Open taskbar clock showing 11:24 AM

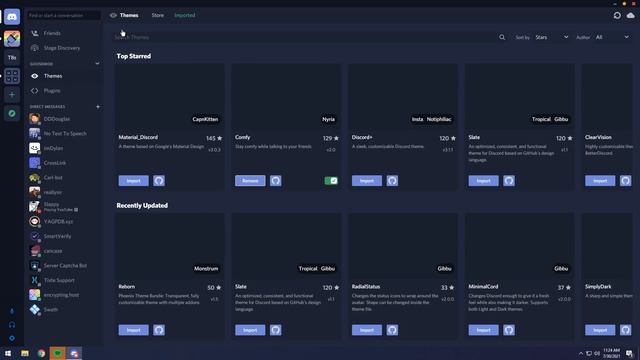coord(611,353)
